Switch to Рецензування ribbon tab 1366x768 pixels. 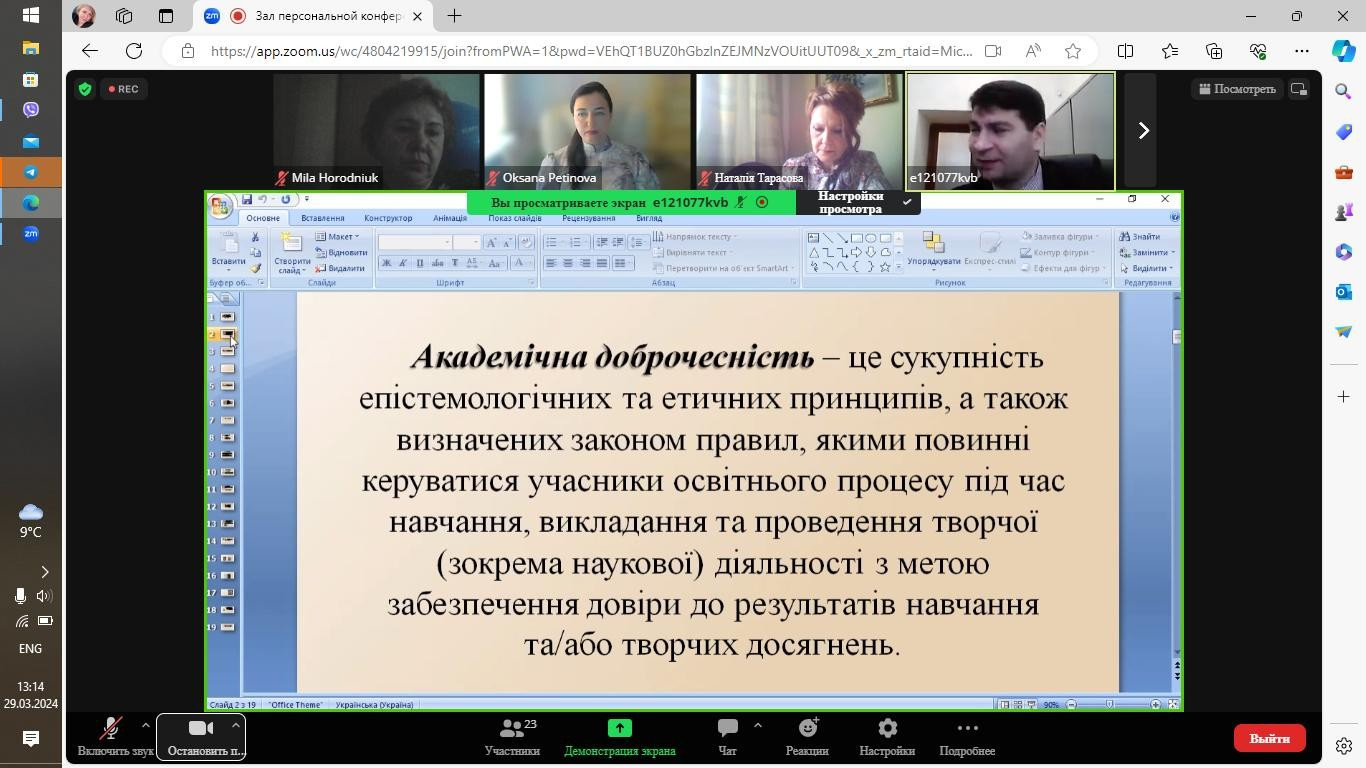click(x=588, y=218)
